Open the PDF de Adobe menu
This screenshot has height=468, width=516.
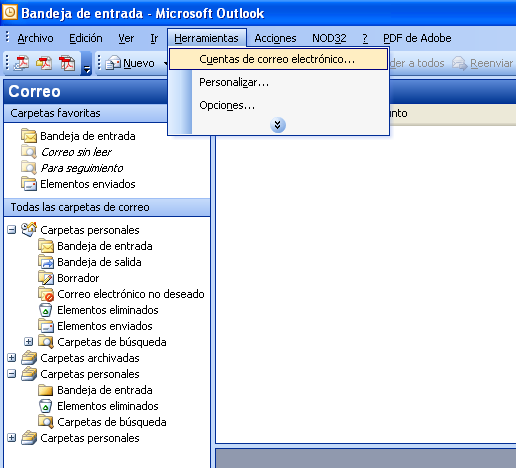[x=417, y=38]
